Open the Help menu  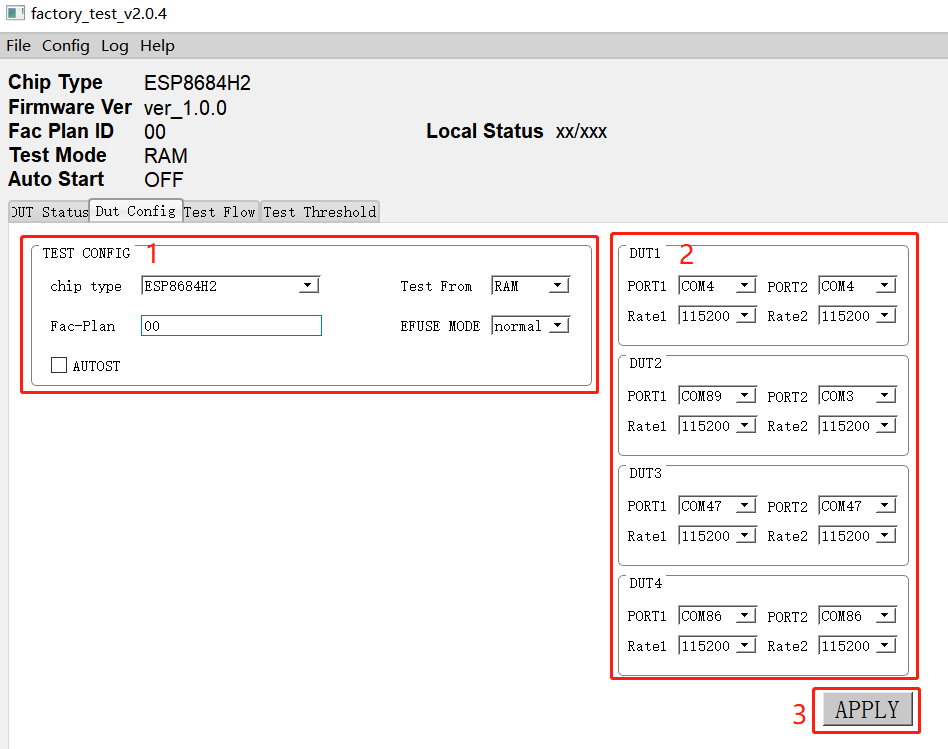point(157,45)
